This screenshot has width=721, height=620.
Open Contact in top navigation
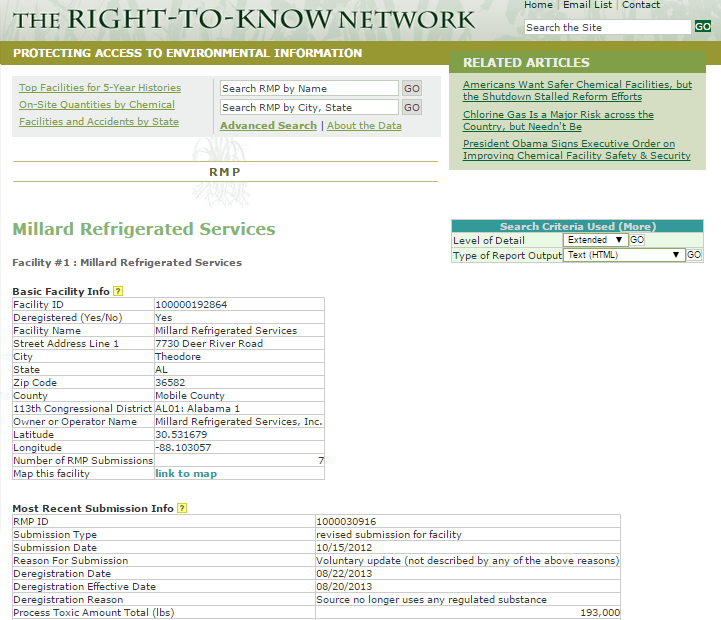click(641, 5)
